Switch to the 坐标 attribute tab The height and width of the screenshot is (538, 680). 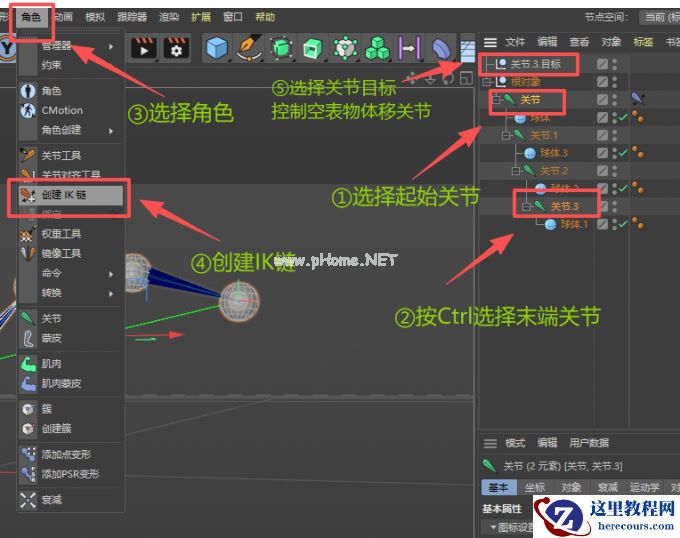534,488
